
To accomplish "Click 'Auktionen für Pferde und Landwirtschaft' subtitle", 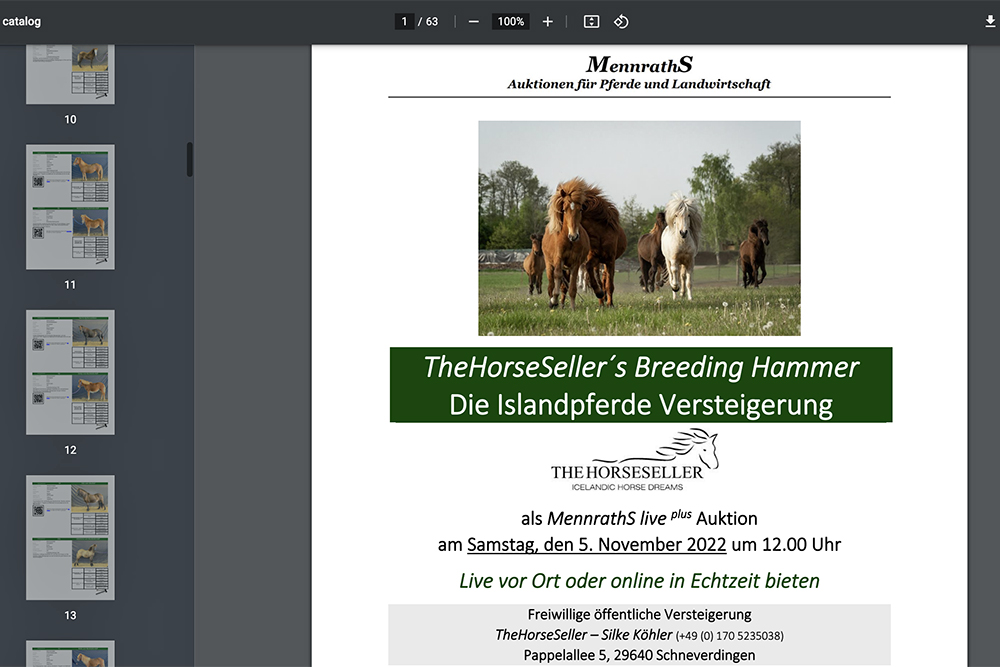I will tap(639, 84).
